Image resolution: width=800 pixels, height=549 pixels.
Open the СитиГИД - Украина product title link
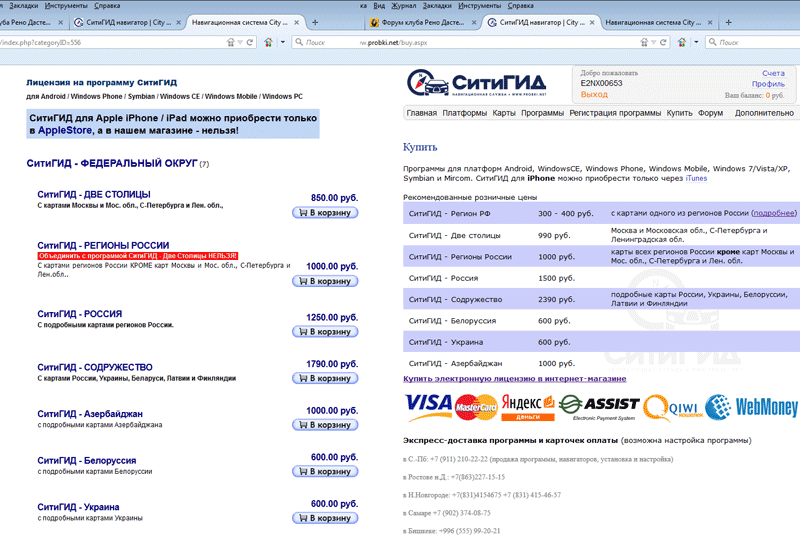coord(78,507)
